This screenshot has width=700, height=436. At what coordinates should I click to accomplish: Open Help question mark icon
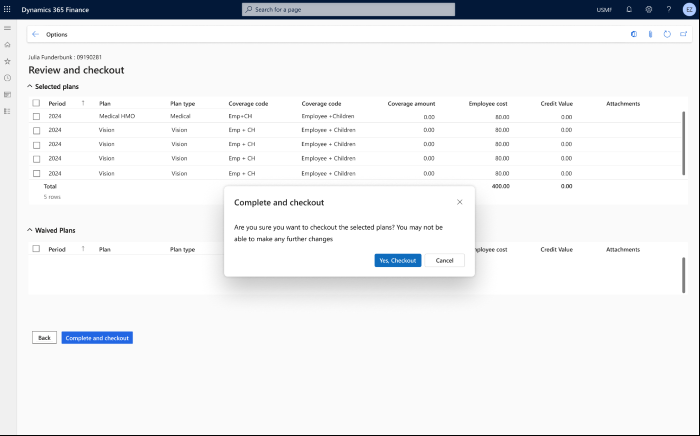(x=668, y=9)
